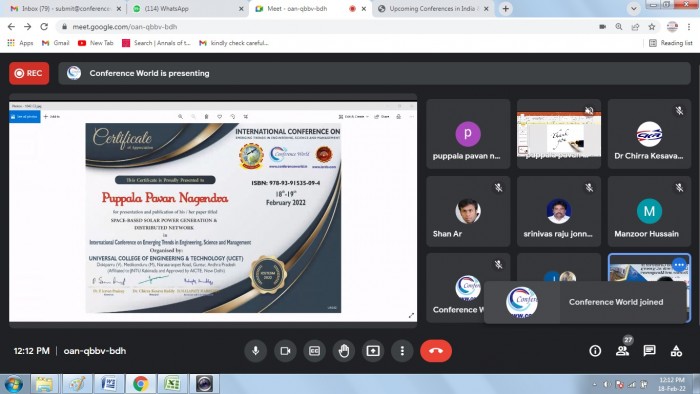Turn off the camera in Meet
This screenshot has height=394, width=700.
pyautogui.click(x=285, y=351)
